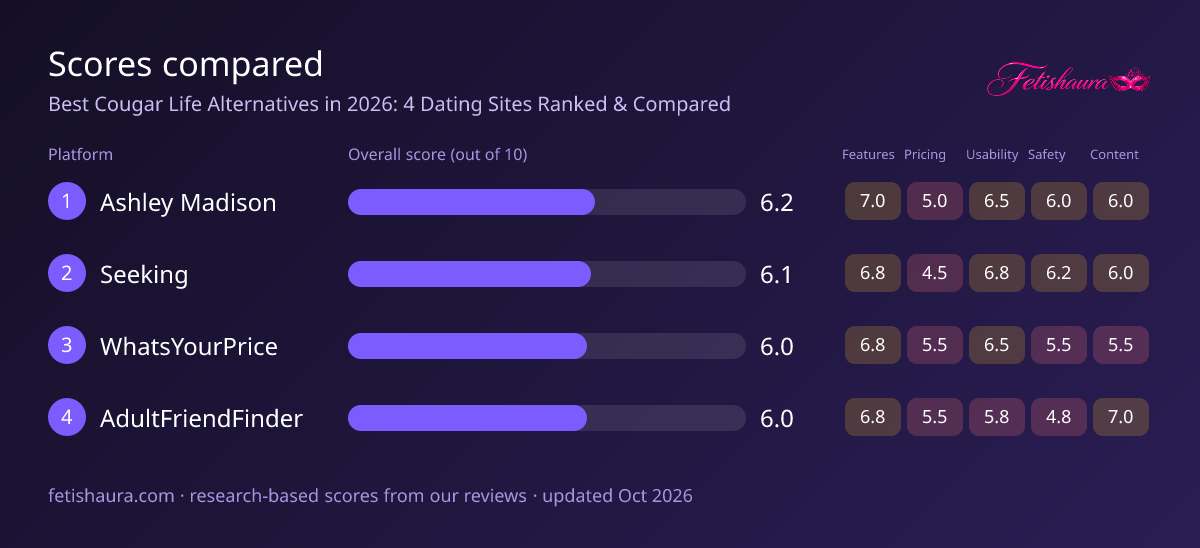Click the WhatsYourPrice platform name
This screenshot has height=548, width=1200.
coord(189,346)
